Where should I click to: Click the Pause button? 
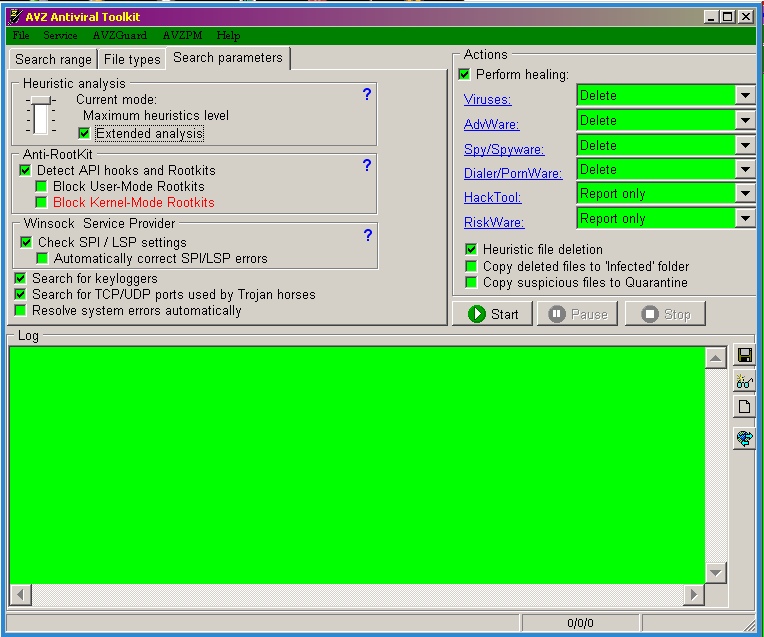(x=577, y=314)
